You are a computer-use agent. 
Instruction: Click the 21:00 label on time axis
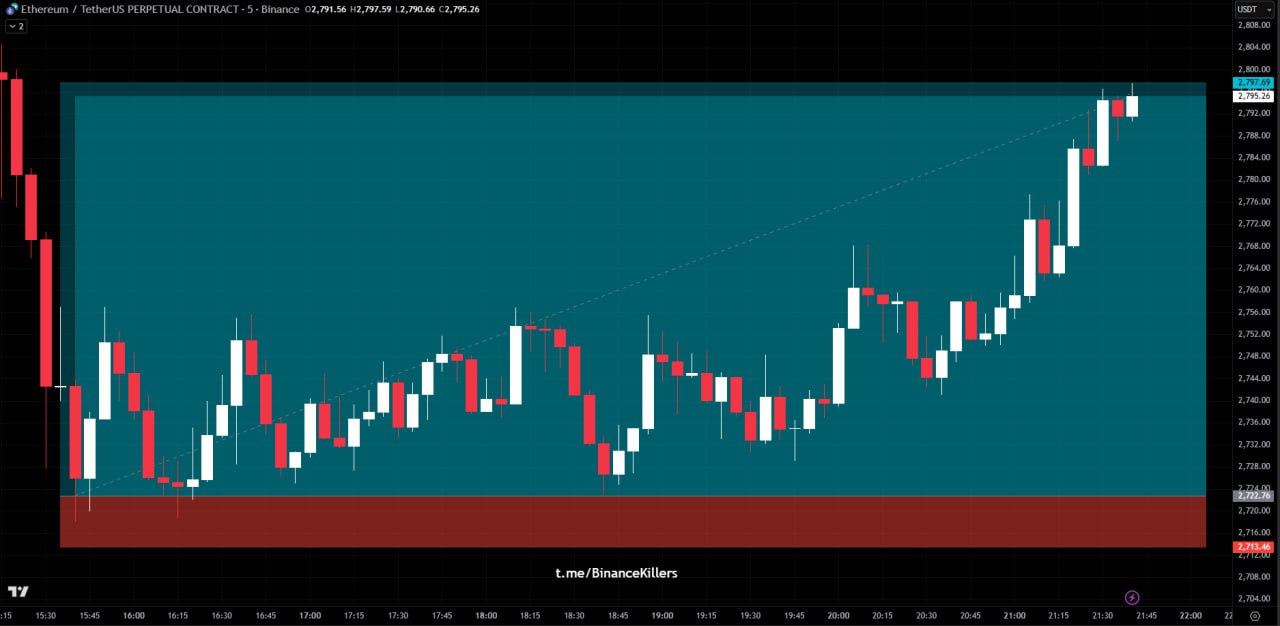(x=1014, y=616)
